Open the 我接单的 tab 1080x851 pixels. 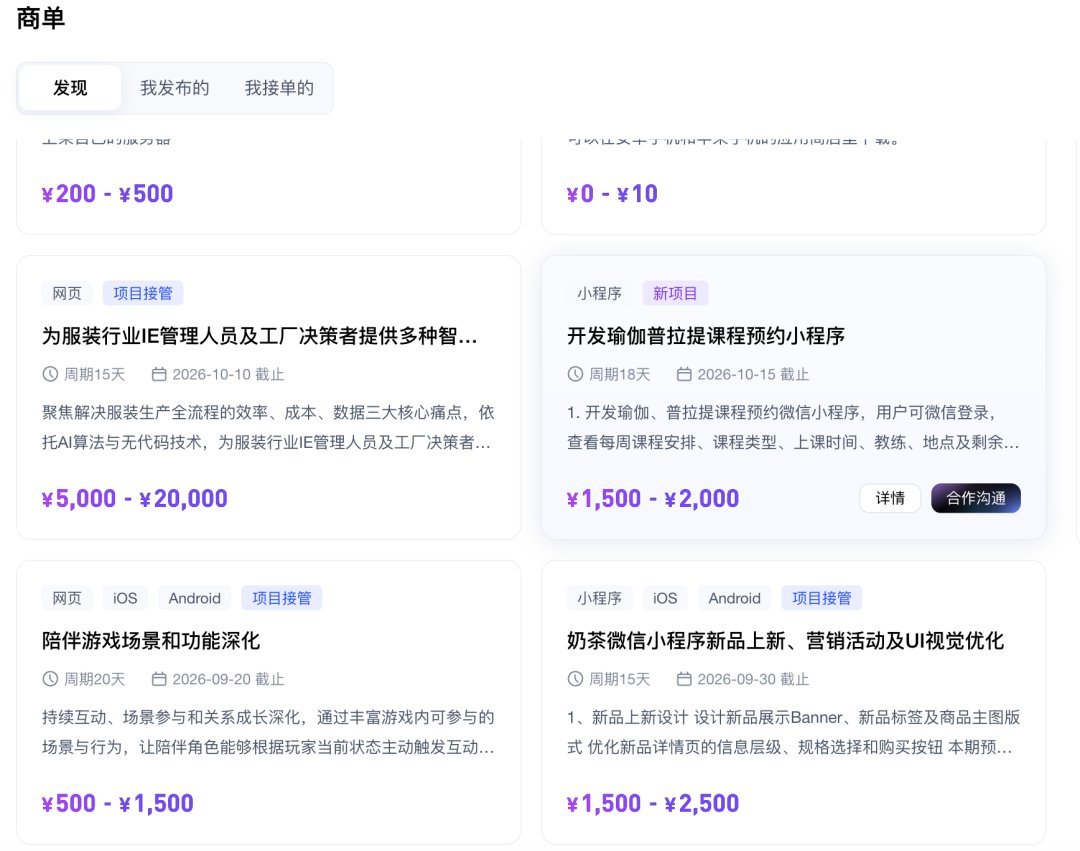[279, 88]
